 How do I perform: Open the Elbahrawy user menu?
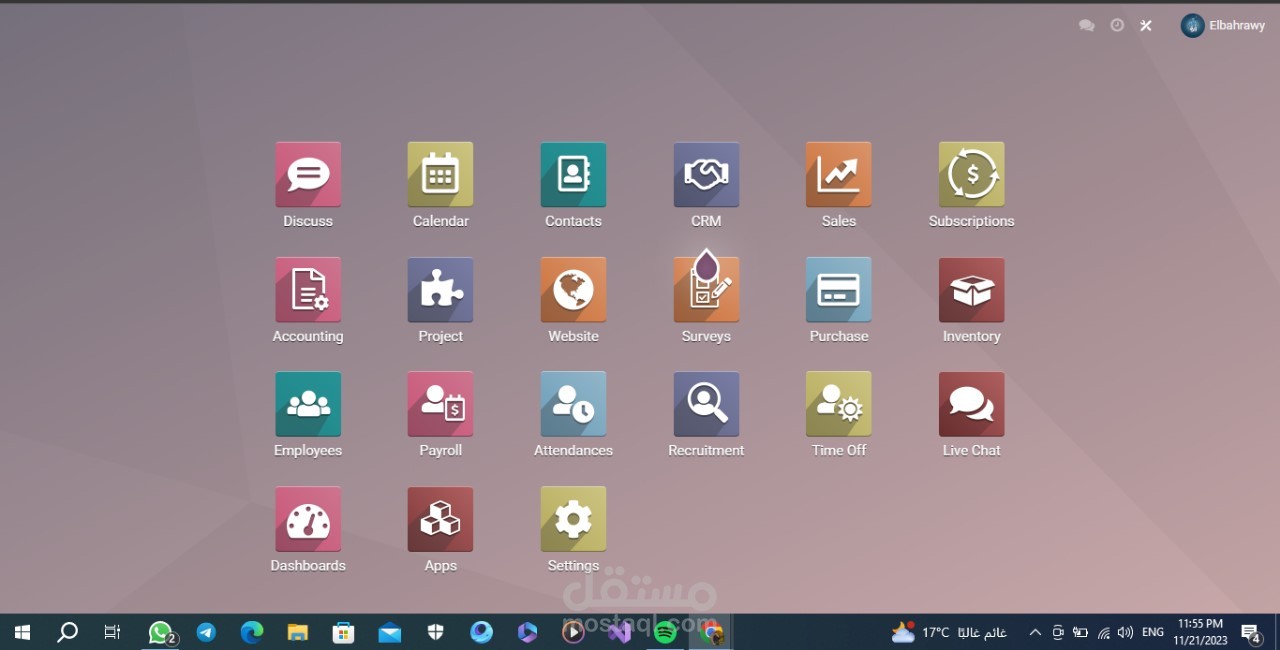coord(1223,26)
